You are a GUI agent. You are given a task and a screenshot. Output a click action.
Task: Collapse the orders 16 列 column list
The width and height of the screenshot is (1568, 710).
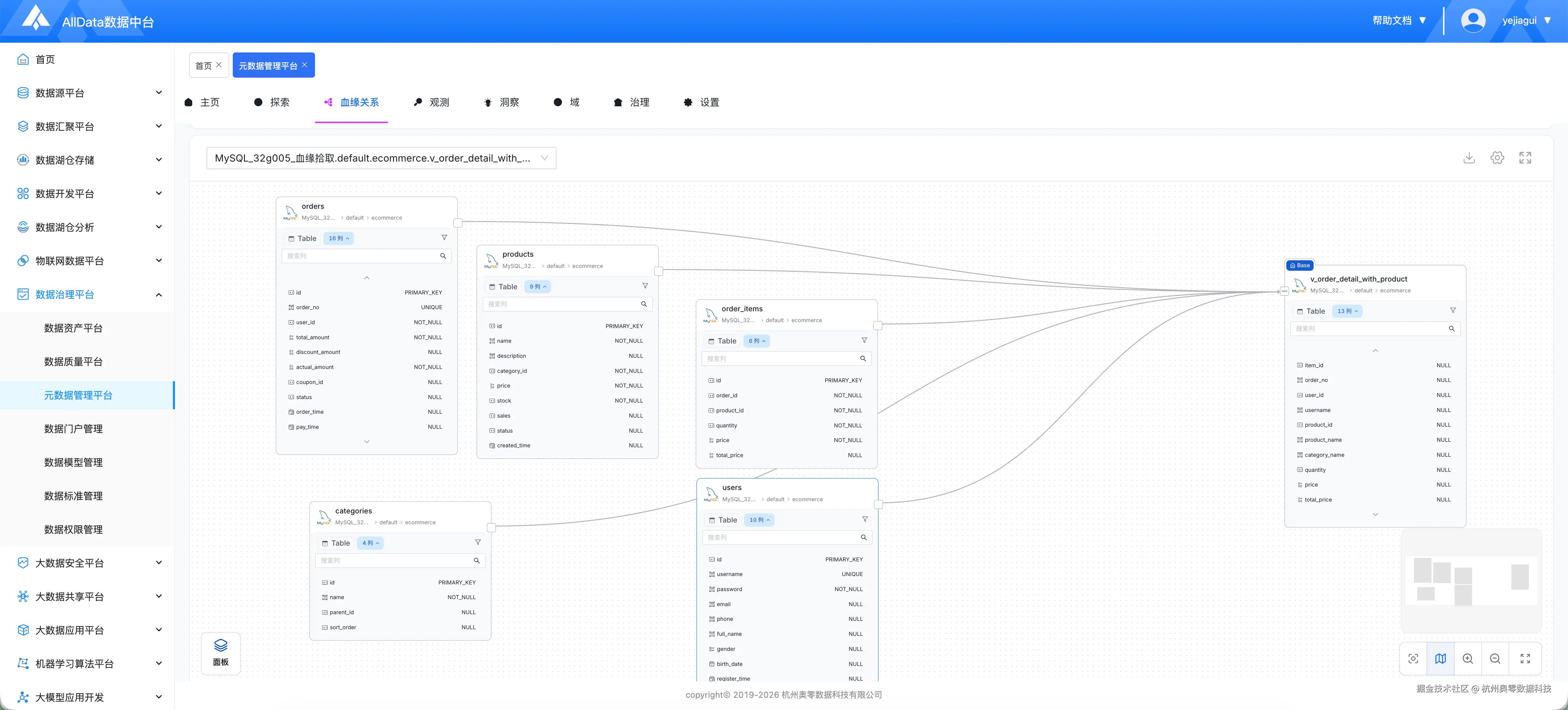[339, 239]
